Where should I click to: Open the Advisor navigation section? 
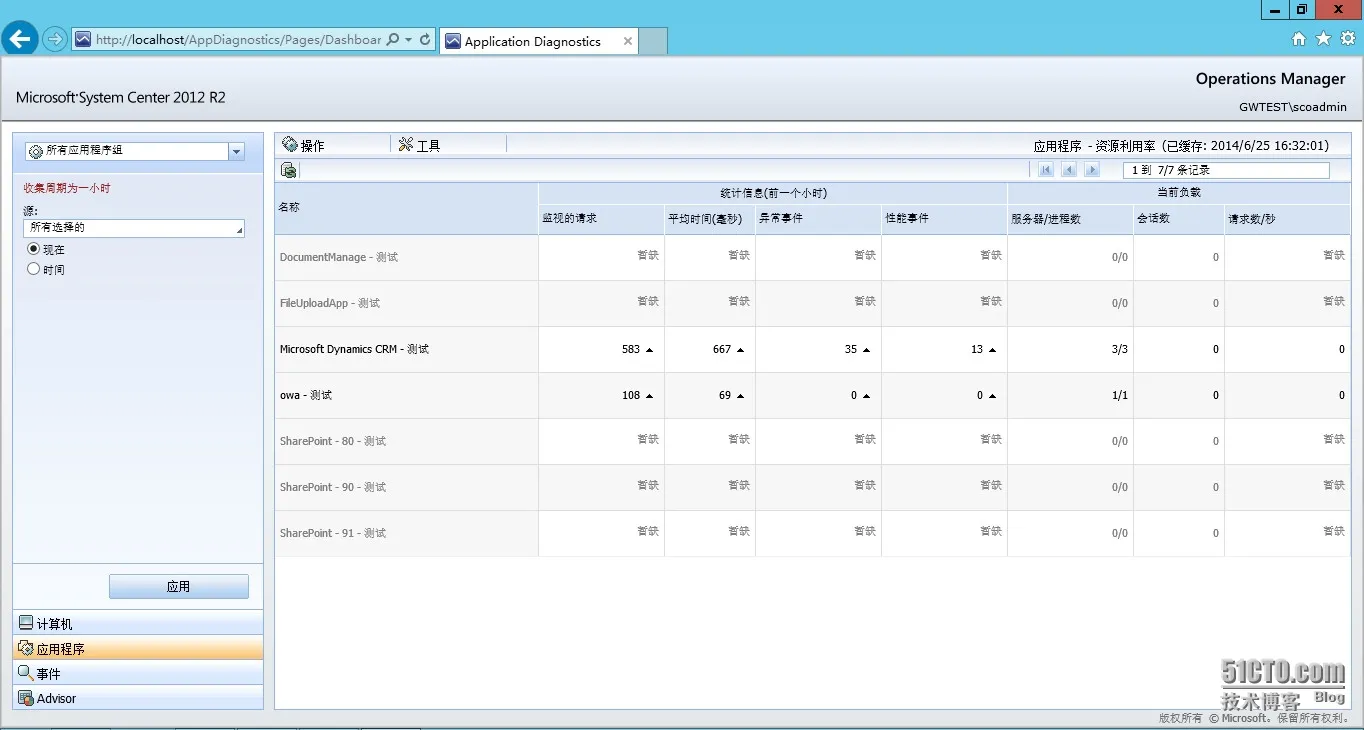[x=138, y=698]
